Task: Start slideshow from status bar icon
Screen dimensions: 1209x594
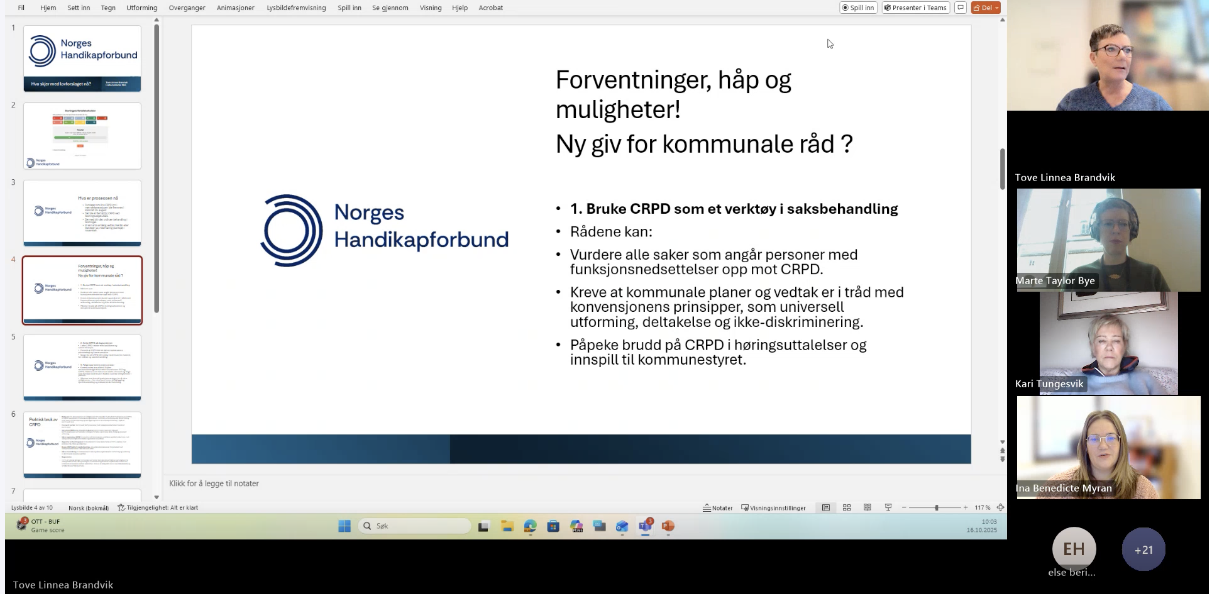Action: tap(888, 507)
